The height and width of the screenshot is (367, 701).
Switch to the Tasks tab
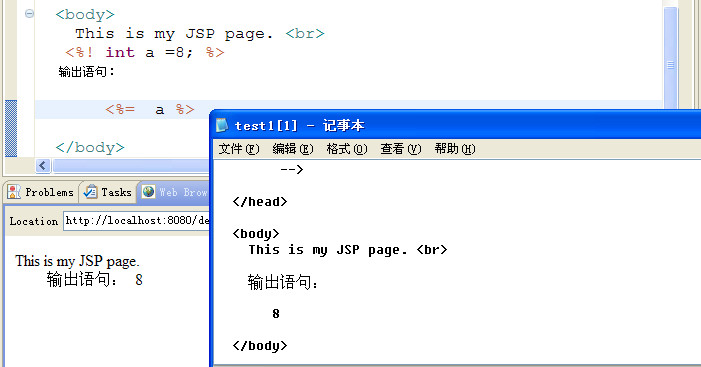(x=108, y=192)
